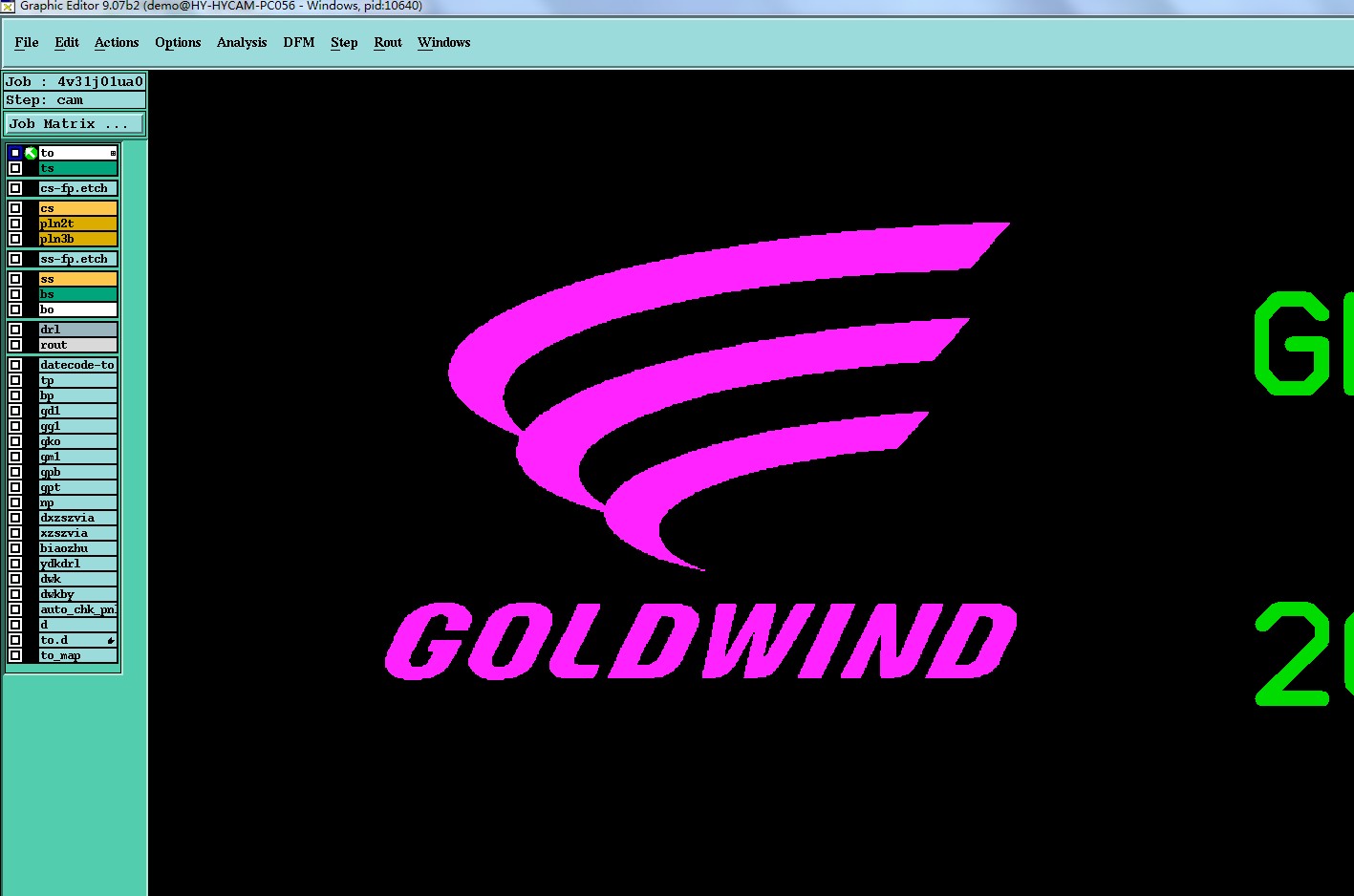The height and width of the screenshot is (896, 1354).
Task: Select the gpt layer name
Action: [78, 487]
